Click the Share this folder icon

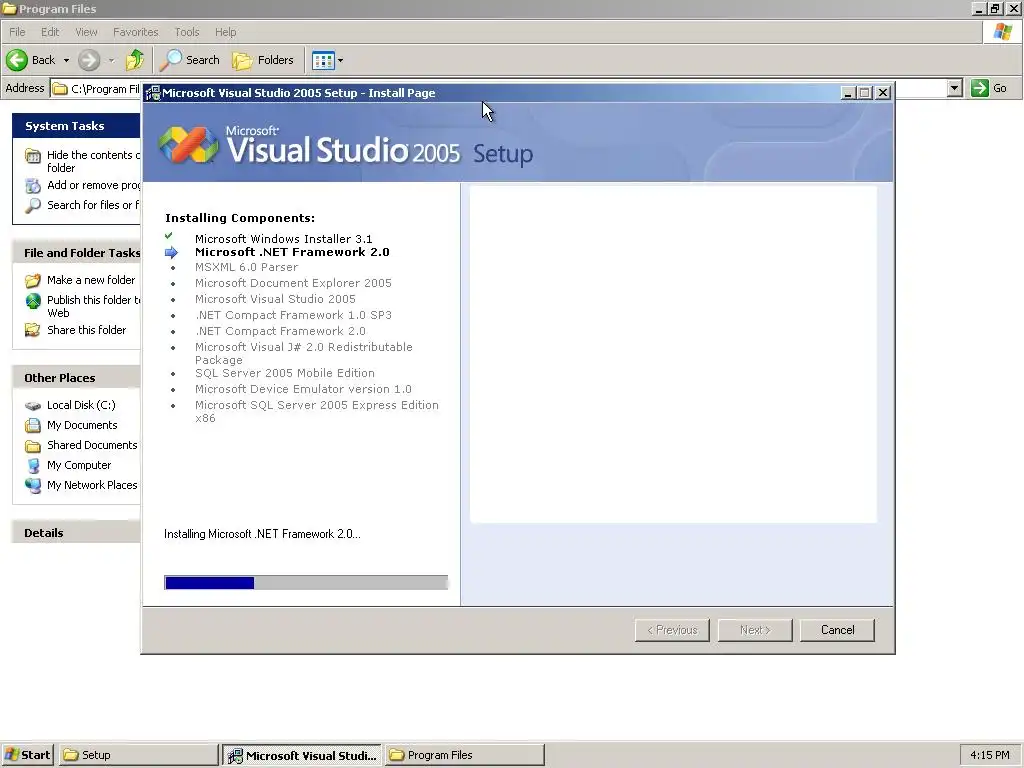pos(33,330)
